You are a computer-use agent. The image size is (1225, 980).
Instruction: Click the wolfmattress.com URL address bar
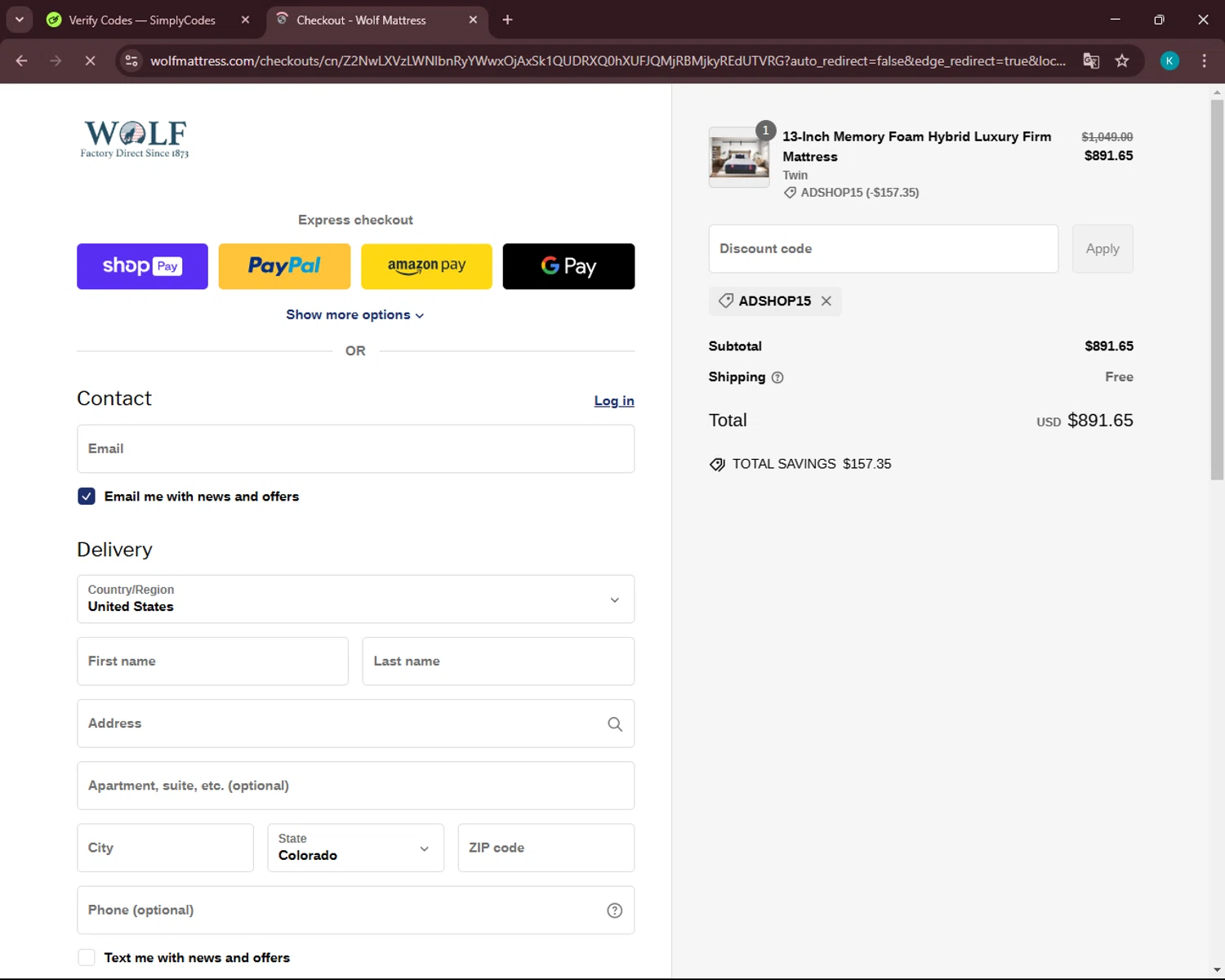click(x=608, y=60)
